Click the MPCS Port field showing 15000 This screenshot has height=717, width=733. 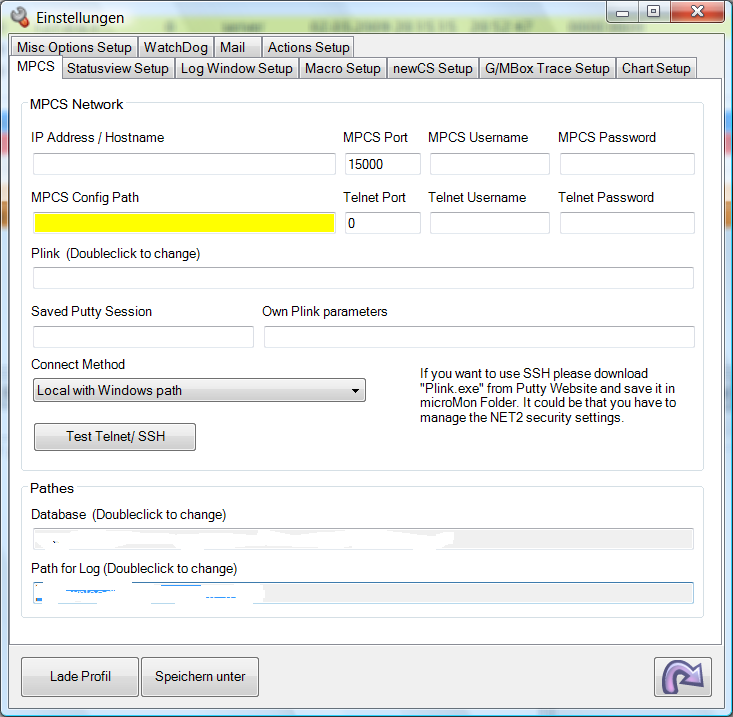pyautogui.click(x=382, y=164)
